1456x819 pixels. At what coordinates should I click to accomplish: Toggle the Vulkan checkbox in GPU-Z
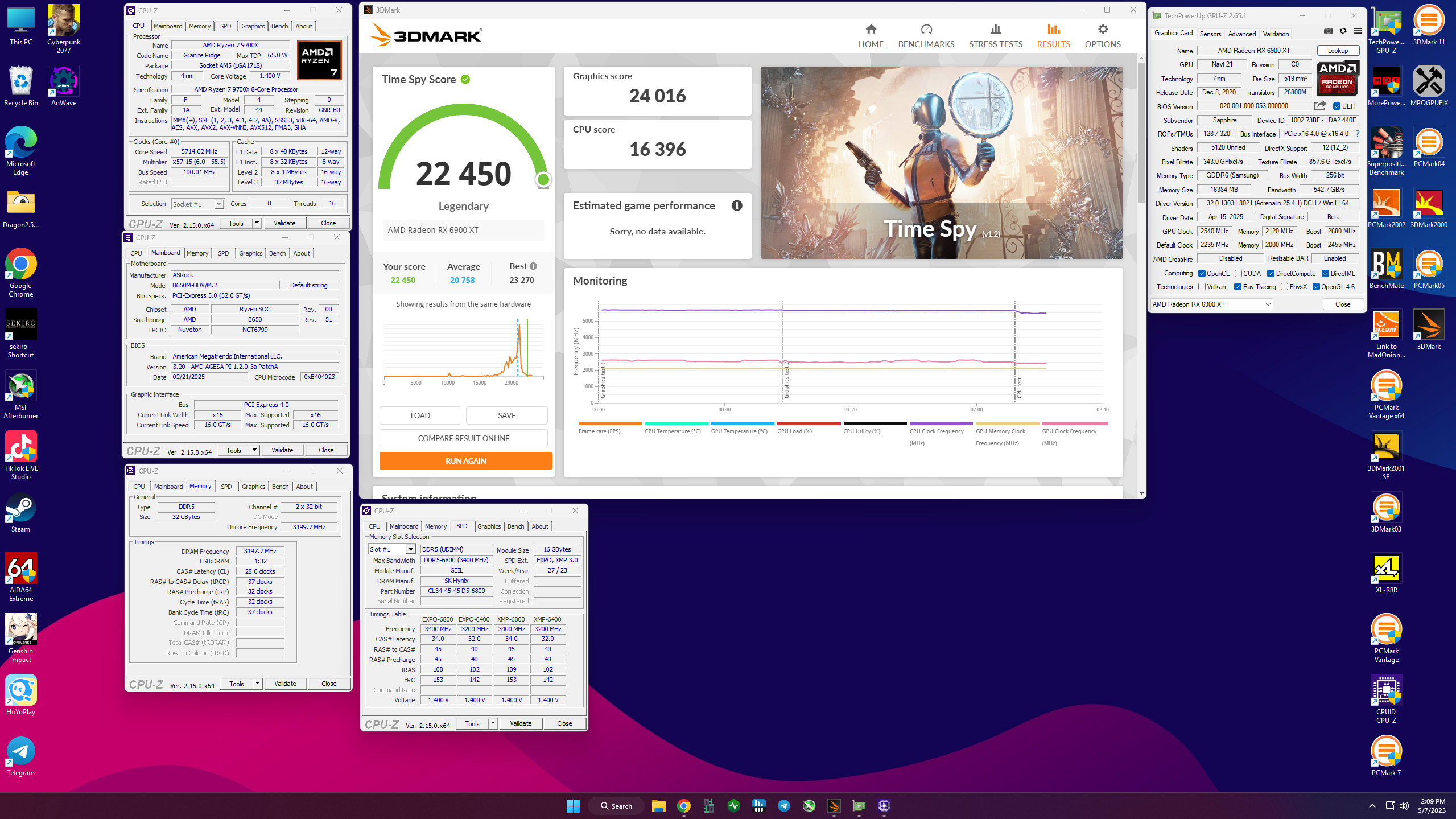[x=1202, y=287]
